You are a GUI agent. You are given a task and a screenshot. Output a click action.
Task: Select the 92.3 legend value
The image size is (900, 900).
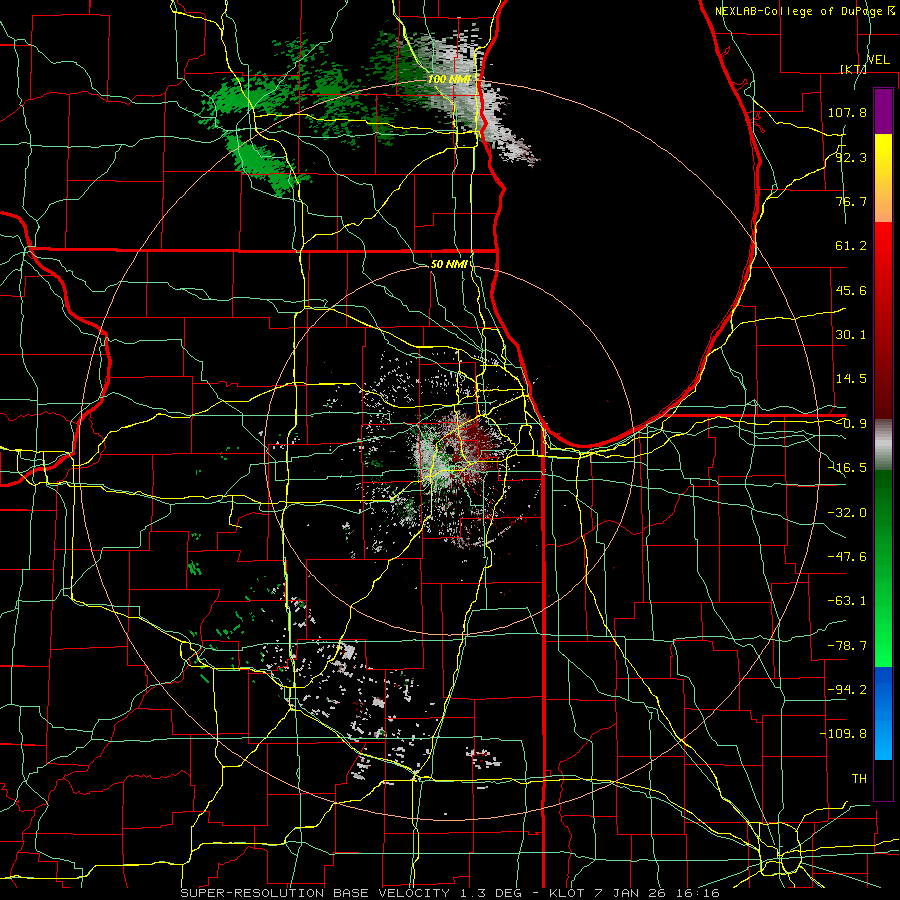(x=851, y=157)
